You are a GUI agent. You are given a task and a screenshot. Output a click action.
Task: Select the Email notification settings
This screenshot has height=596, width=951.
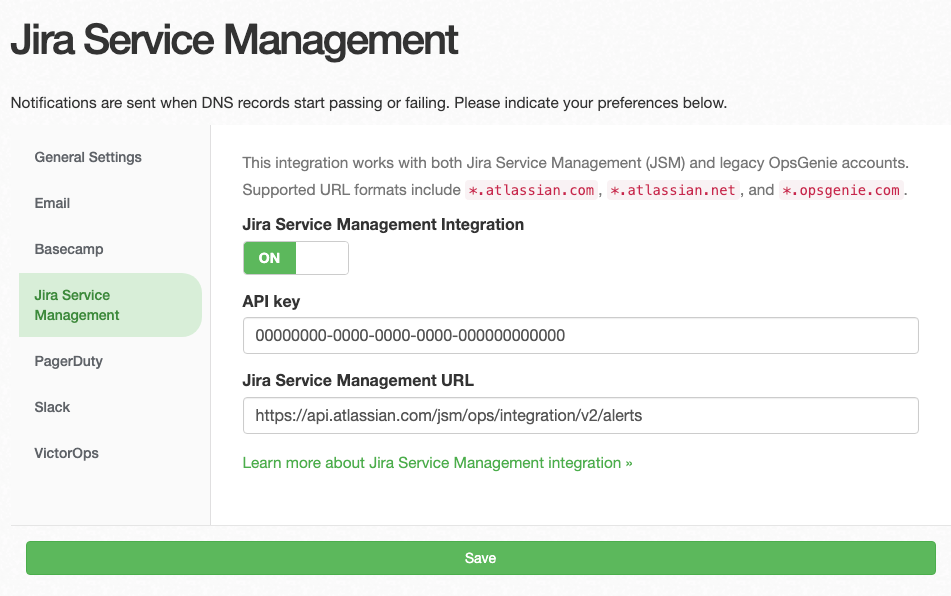pos(52,203)
